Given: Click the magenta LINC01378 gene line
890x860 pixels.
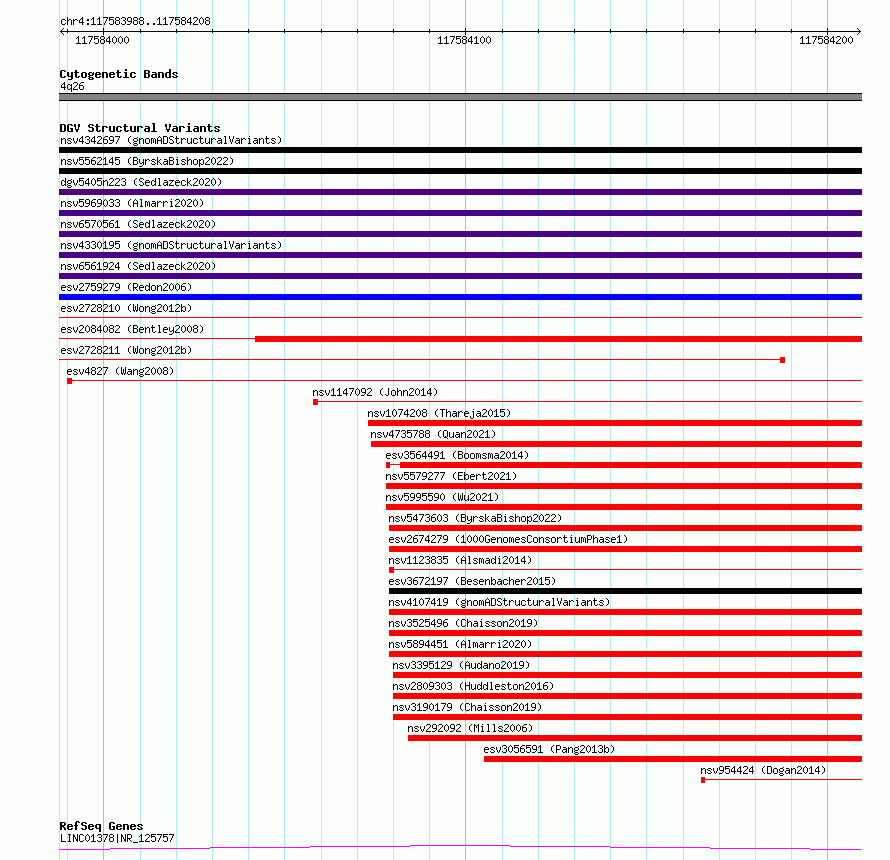Looking at the screenshot, I should click(x=460, y=848).
